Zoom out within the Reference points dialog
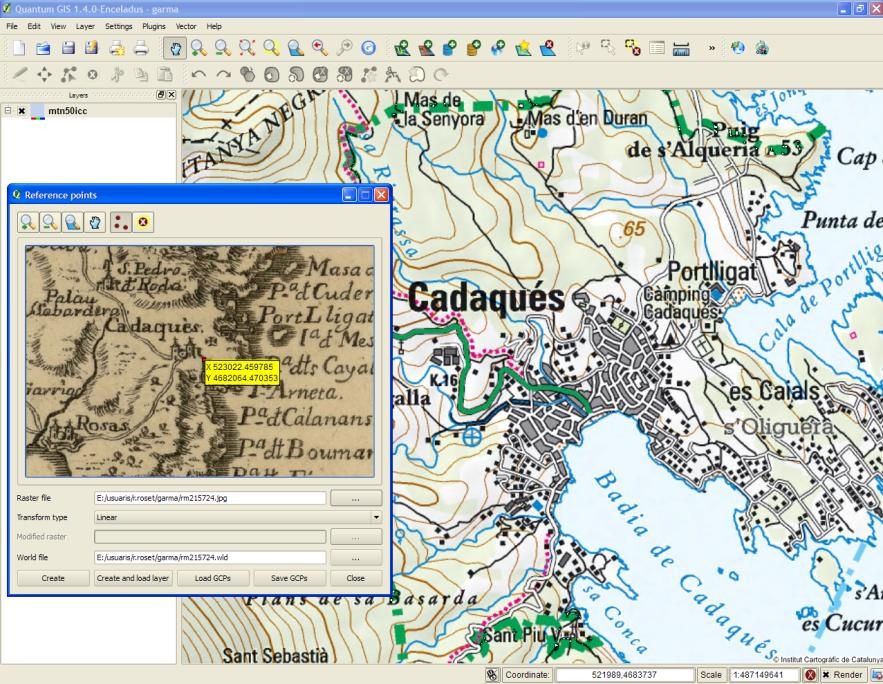Viewport: 883px width, 684px height. click(x=50, y=222)
